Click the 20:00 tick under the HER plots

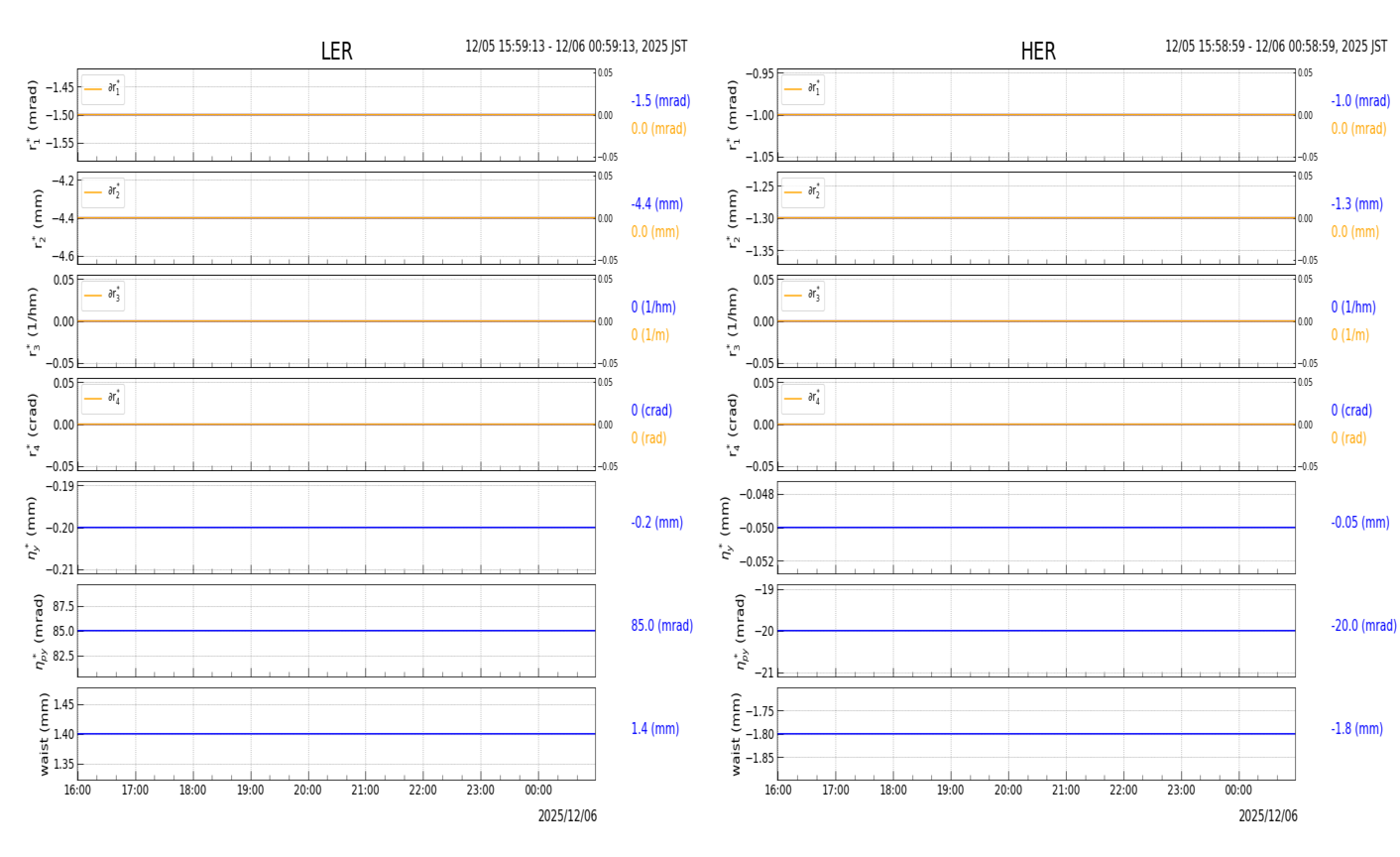[1007, 791]
